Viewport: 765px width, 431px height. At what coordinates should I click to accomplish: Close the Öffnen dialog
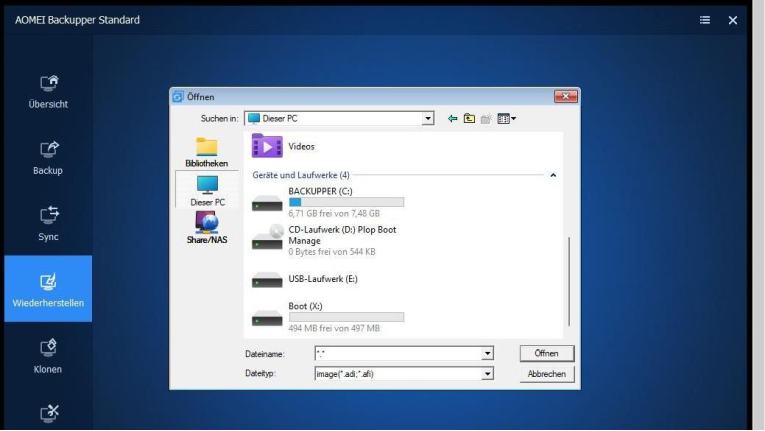click(565, 96)
